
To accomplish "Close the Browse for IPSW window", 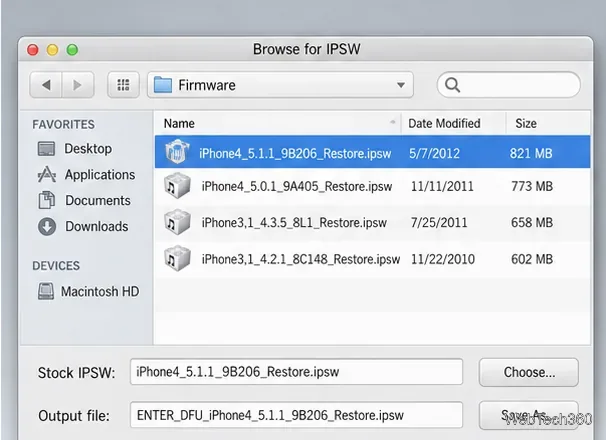I will (33, 49).
